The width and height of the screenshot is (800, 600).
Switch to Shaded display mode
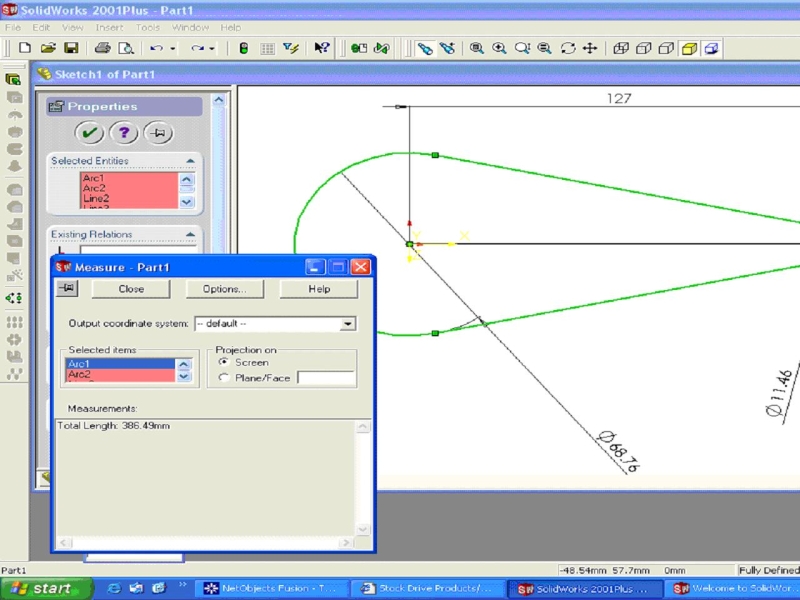690,49
